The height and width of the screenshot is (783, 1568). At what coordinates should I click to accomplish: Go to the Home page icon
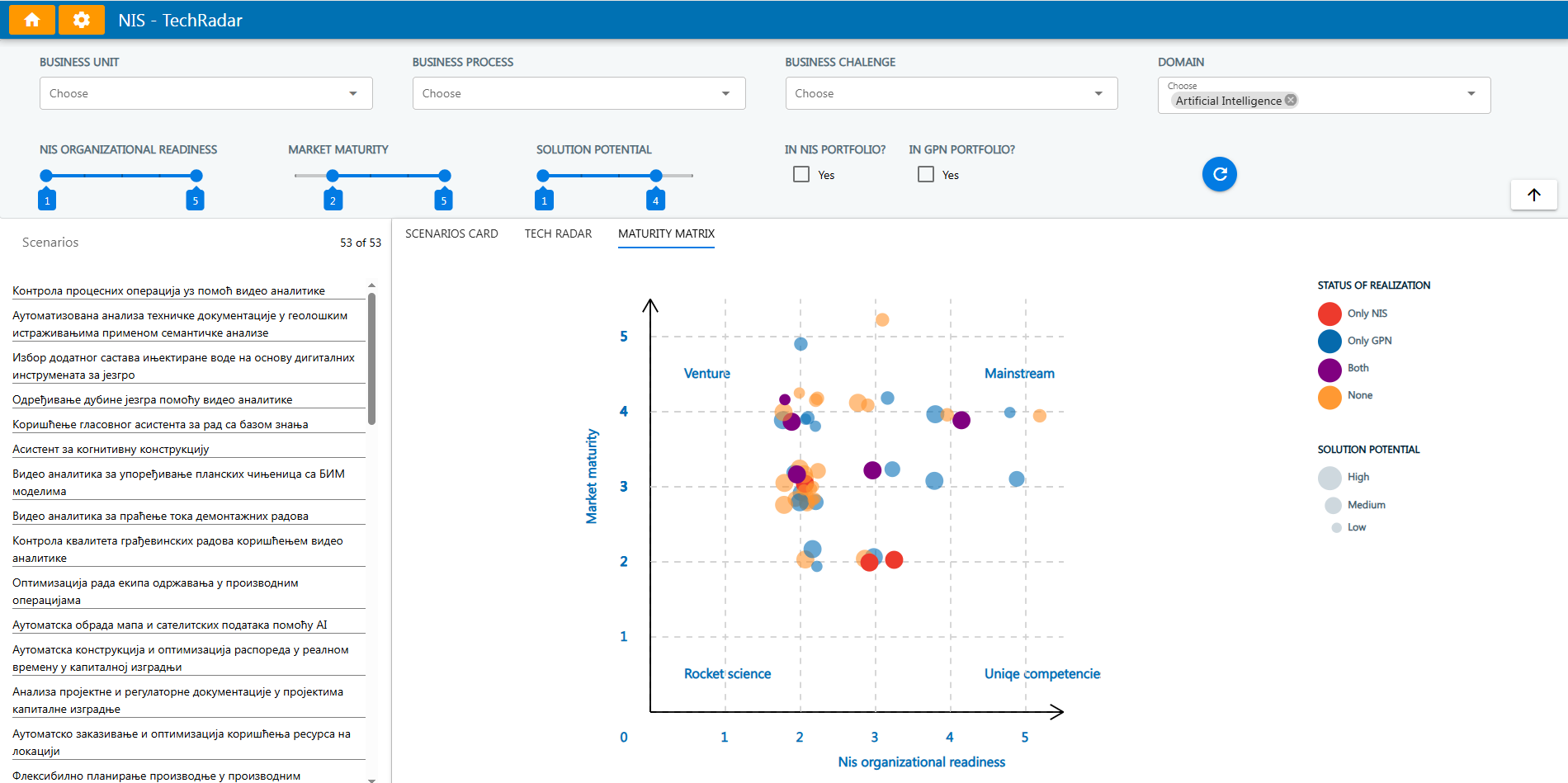click(x=32, y=20)
